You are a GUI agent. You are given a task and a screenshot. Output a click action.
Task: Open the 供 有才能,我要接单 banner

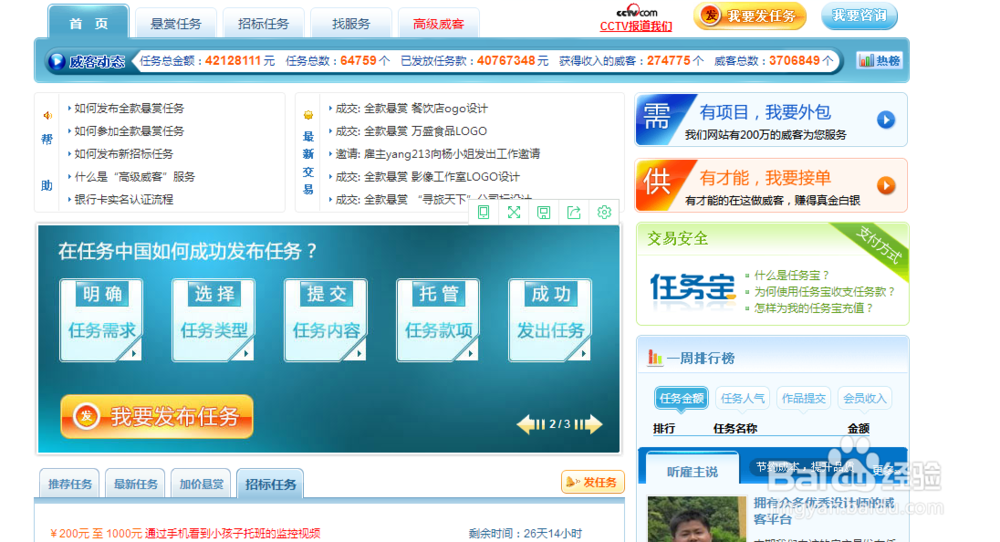point(771,186)
